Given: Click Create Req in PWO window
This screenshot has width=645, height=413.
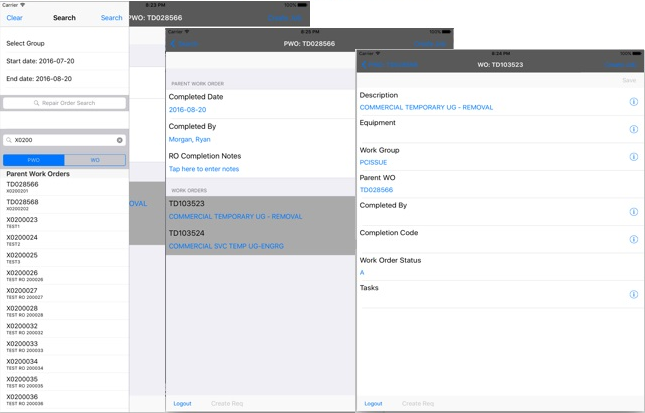Looking at the screenshot, I should click(227, 404).
